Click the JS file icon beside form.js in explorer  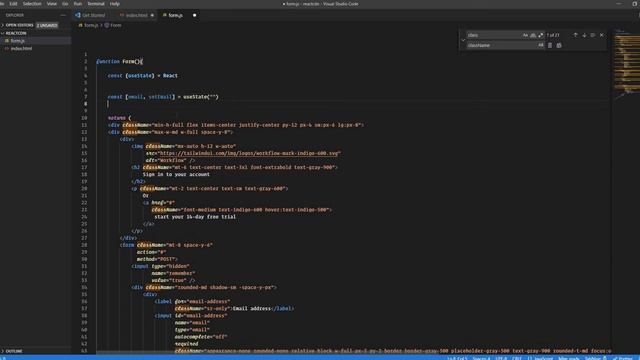[x=7, y=41]
